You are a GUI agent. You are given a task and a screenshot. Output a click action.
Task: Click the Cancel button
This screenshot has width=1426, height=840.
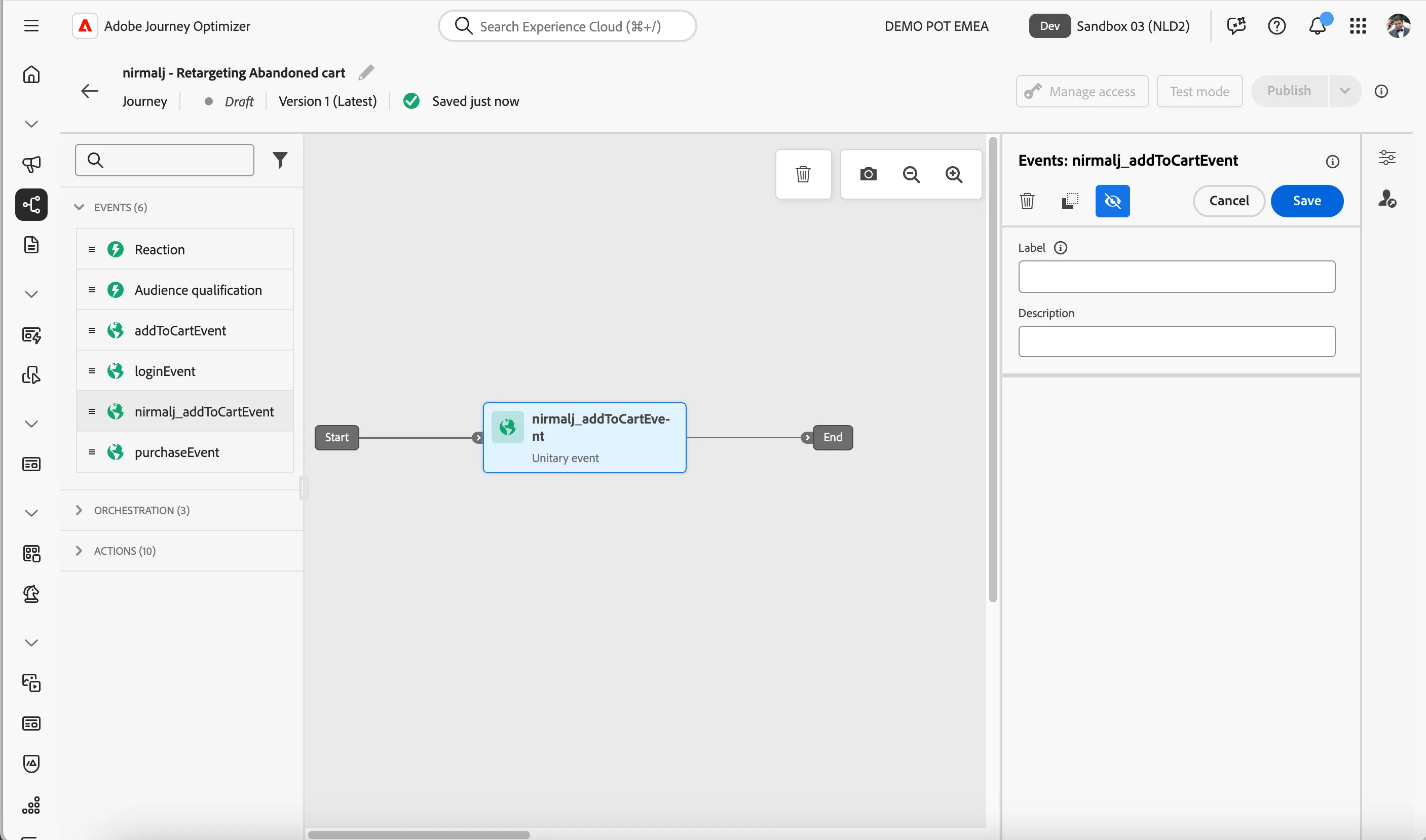click(1228, 201)
